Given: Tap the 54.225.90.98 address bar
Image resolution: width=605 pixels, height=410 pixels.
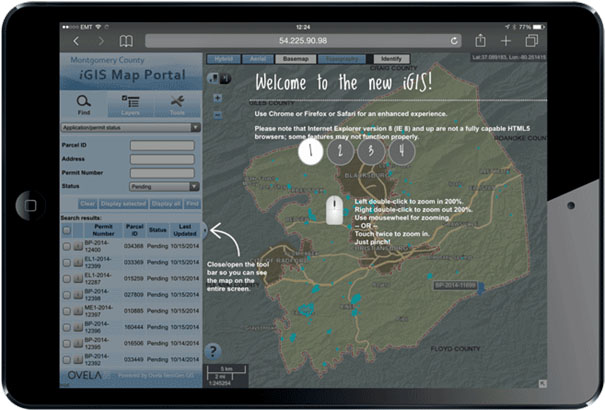Looking at the screenshot, I should pyautogui.click(x=303, y=40).
